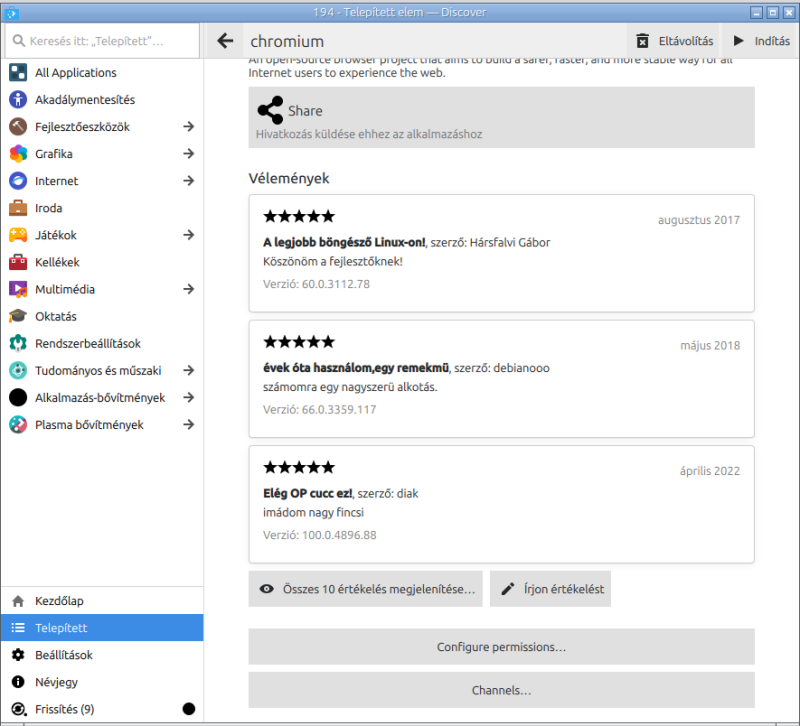Click the back arrow next to chromium
The width and height of the screenshot is (800, 726).
tap(225, 41)
